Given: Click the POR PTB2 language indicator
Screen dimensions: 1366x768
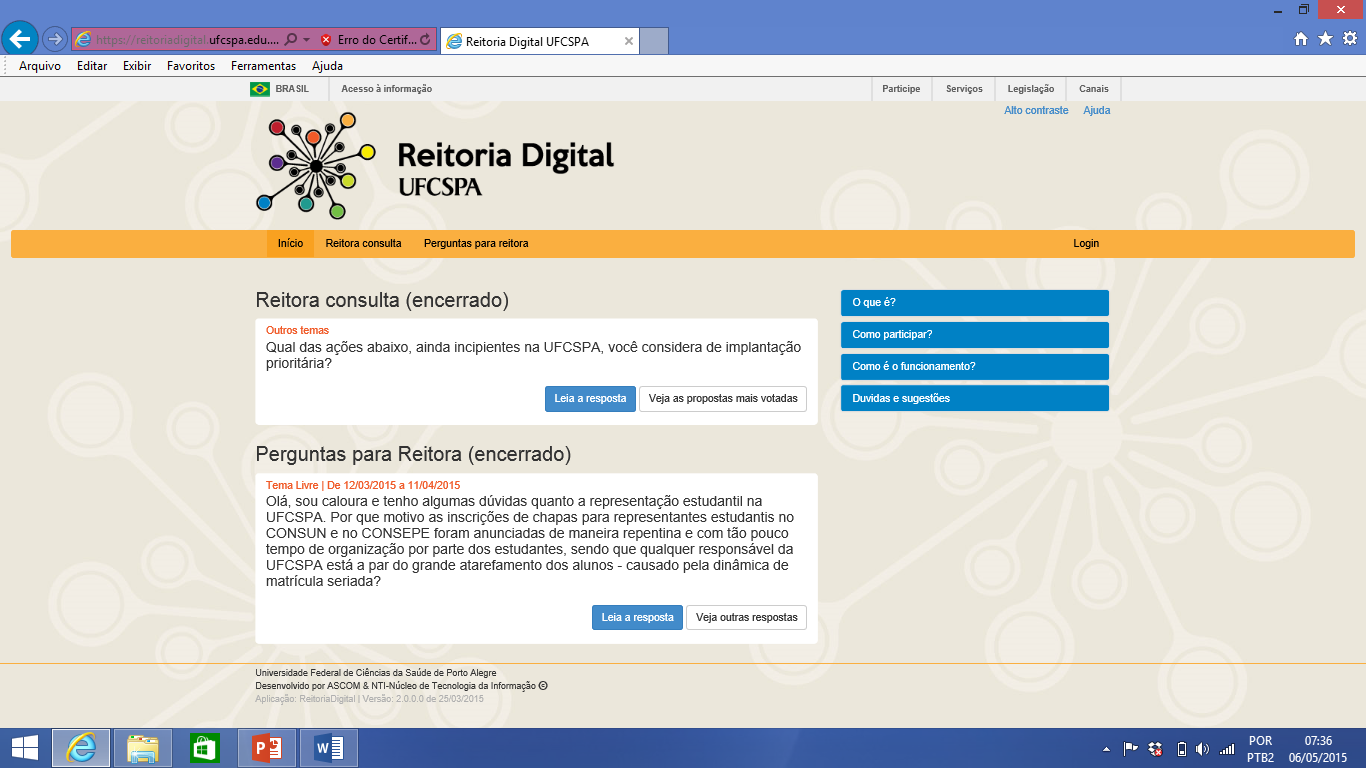Looking at the screenshot, I should coord(1260,749).
